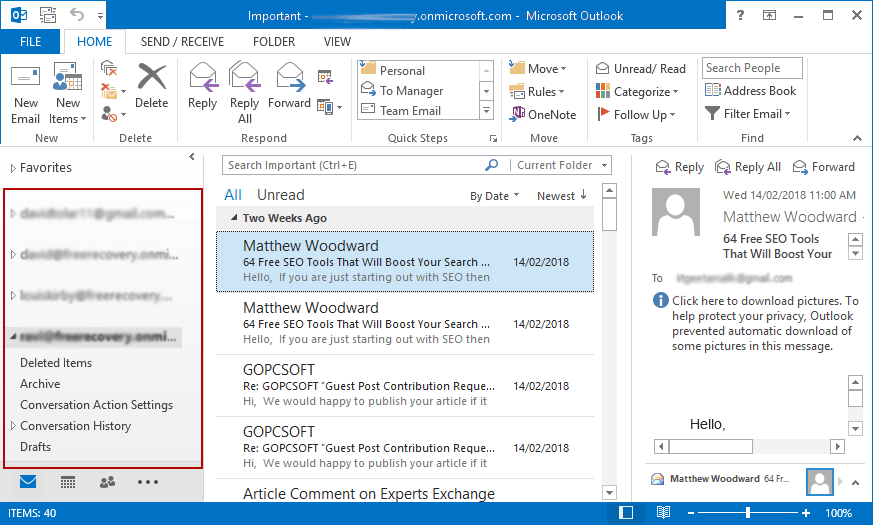Open the Rules dropdown
Image resolution: width=873 pixels, height=525 pixels.
537,91
